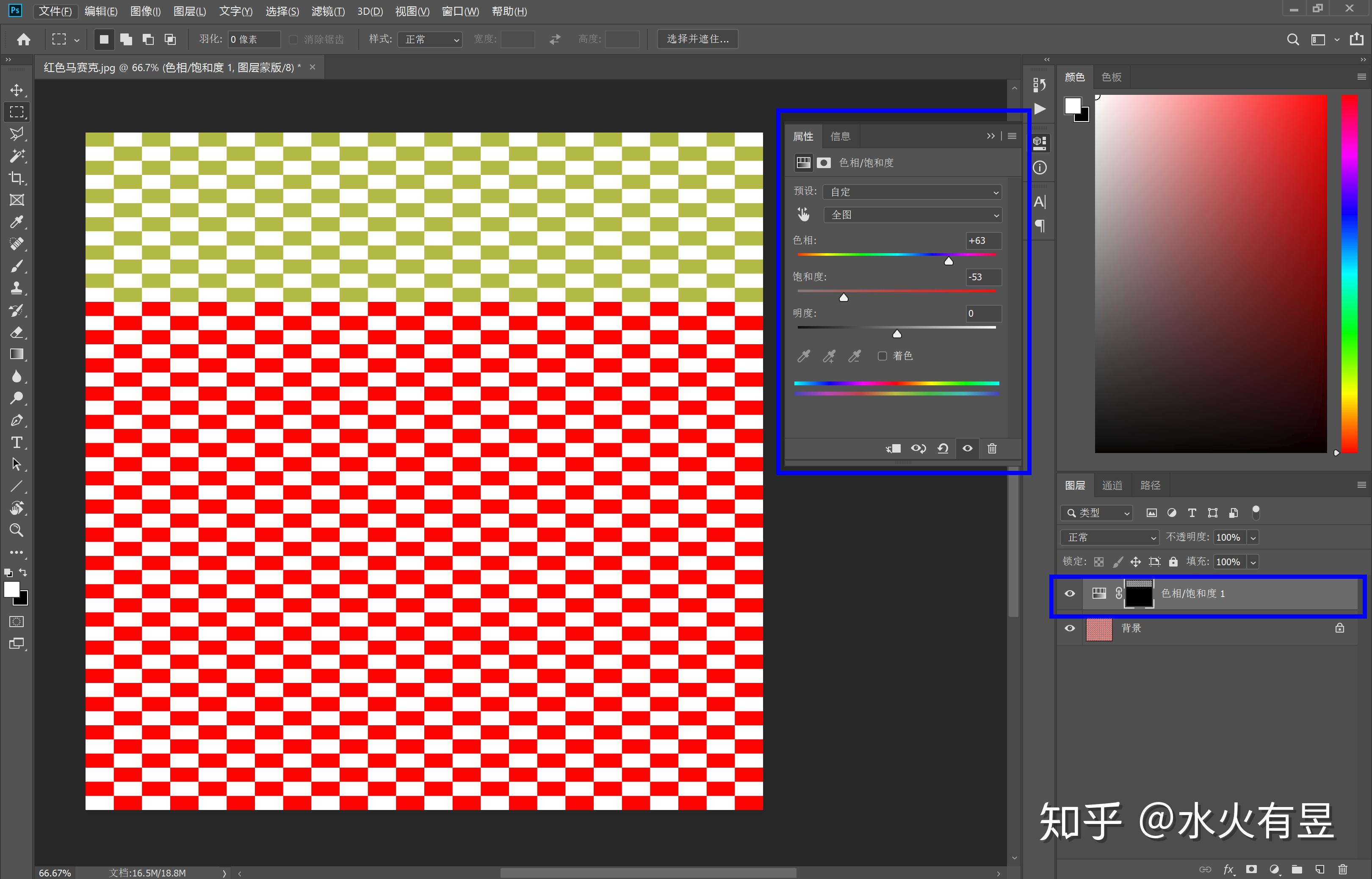The width and height of the screenshot is (1372, 879).
Task: Hide the 色相/饱和度 1 layer
Action: pyautogui.click(x=1070, y=594)
